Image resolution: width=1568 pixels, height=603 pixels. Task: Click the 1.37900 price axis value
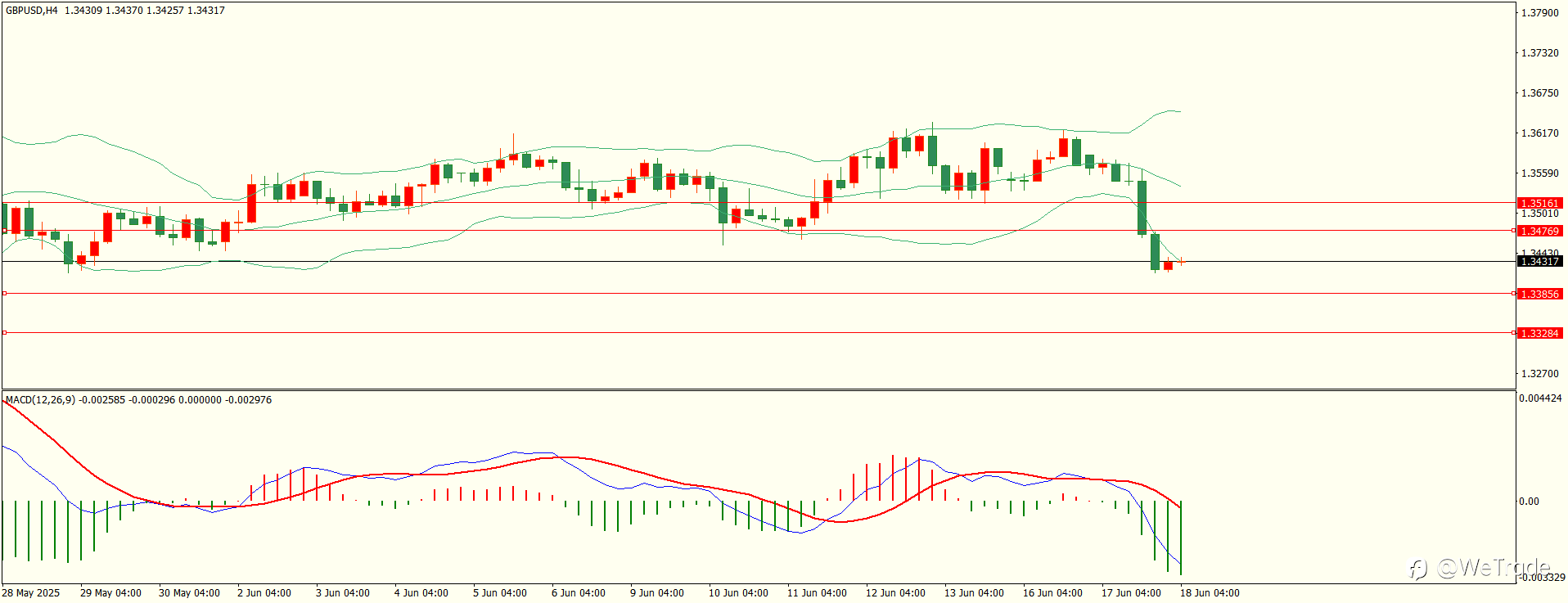[x=1539, y=13]
